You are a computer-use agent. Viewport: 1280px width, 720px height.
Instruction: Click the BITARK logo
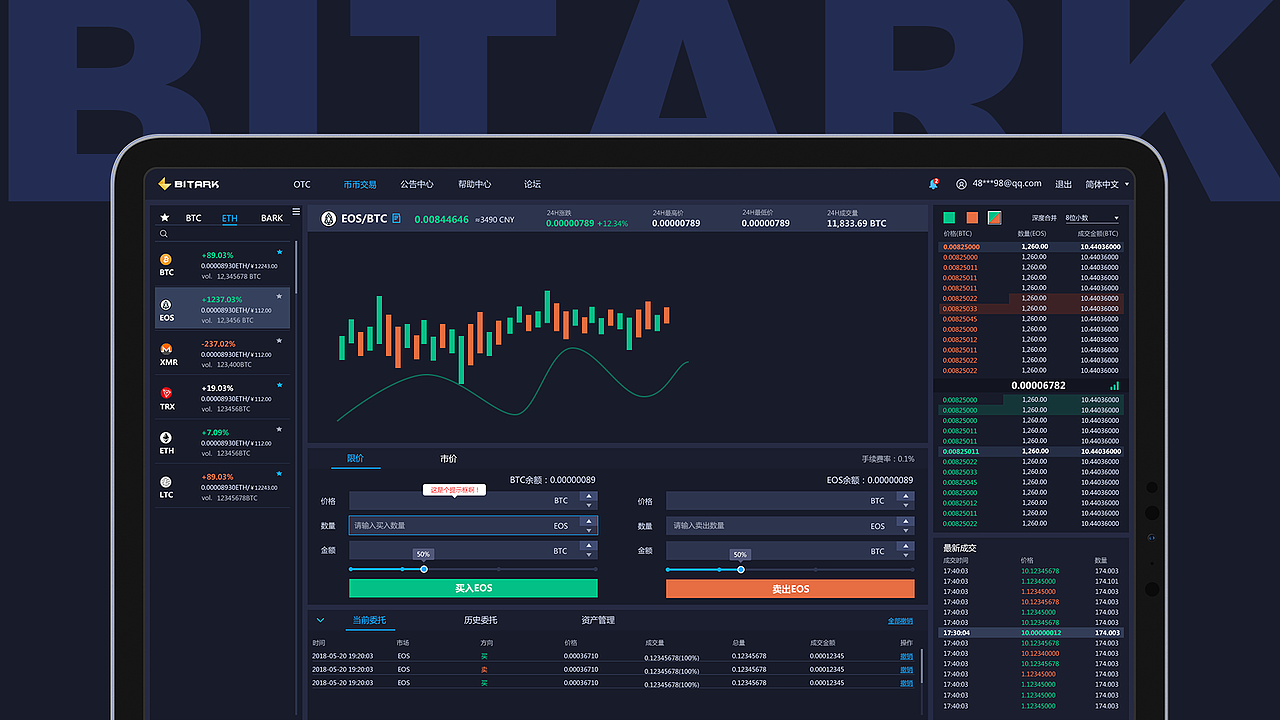(x=189, y=184)
